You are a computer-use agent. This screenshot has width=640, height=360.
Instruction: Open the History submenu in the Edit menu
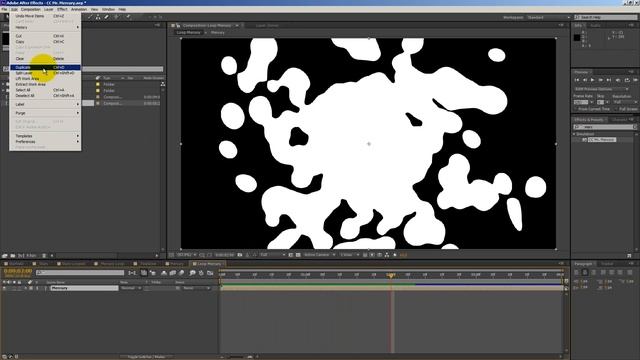pyautogui.click(x=45, y=27)
